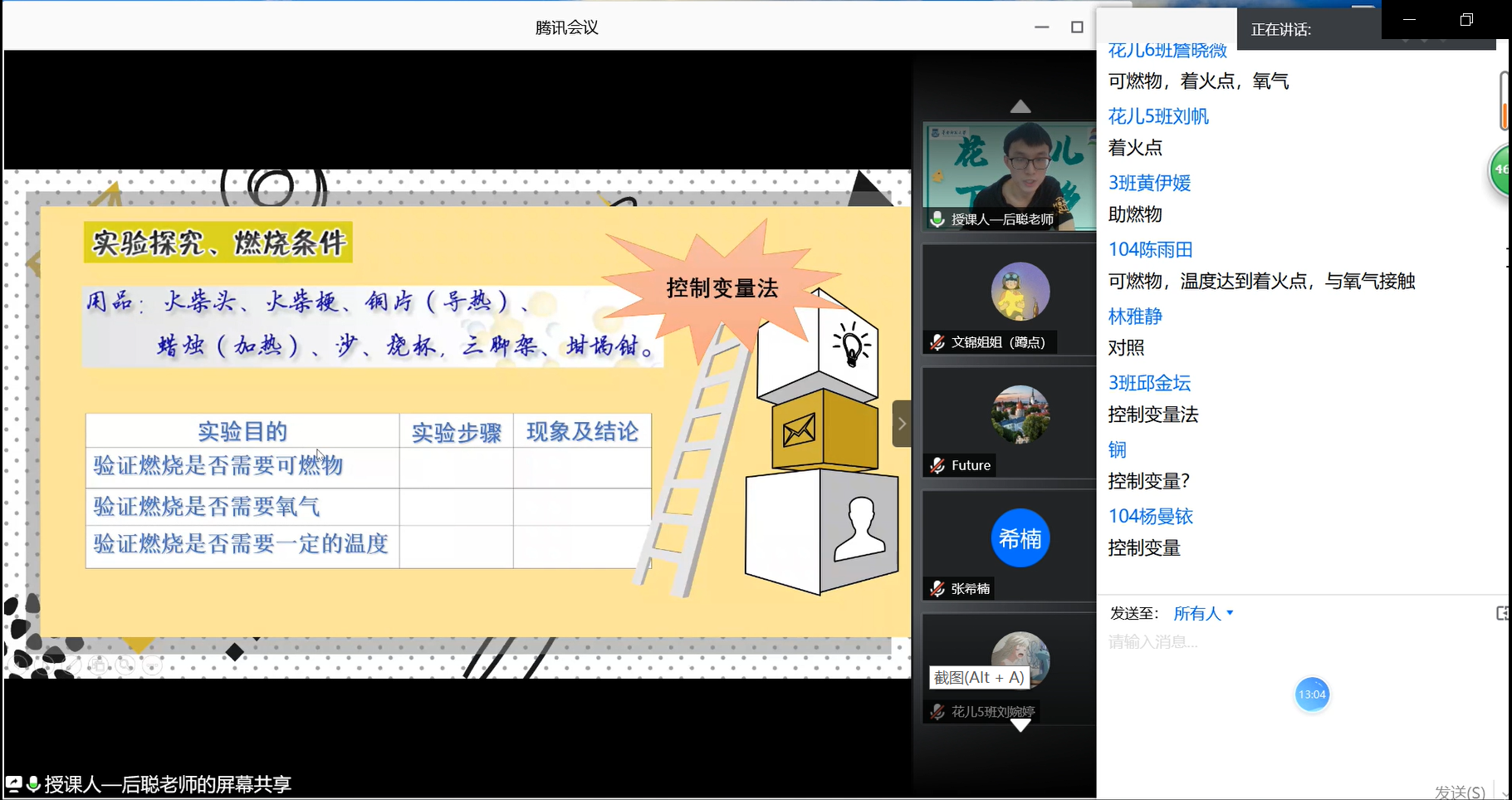
Task: Open the slideshow more options icon
Action: pos(152,665)
